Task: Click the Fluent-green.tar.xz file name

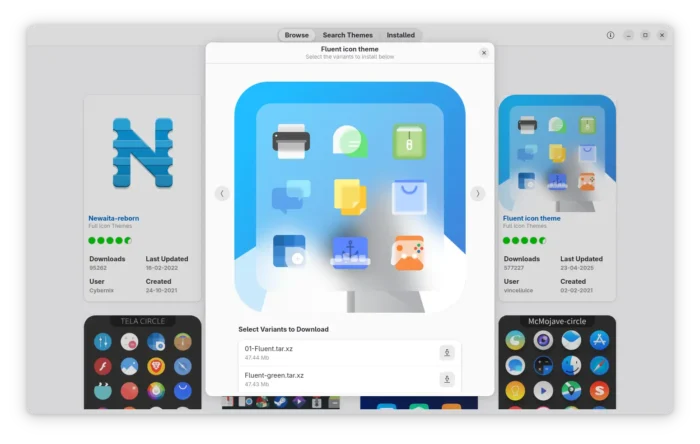Action: click(x=274, y=375)
